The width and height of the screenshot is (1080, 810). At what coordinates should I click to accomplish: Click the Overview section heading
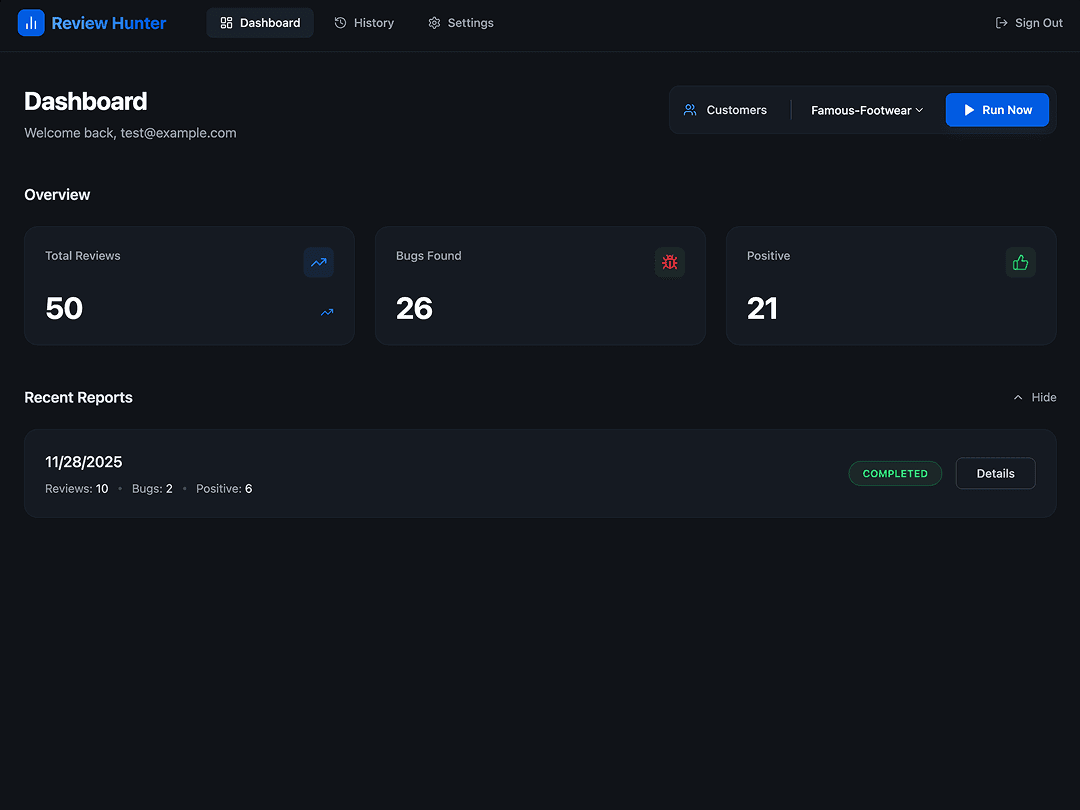coord(57,195)
